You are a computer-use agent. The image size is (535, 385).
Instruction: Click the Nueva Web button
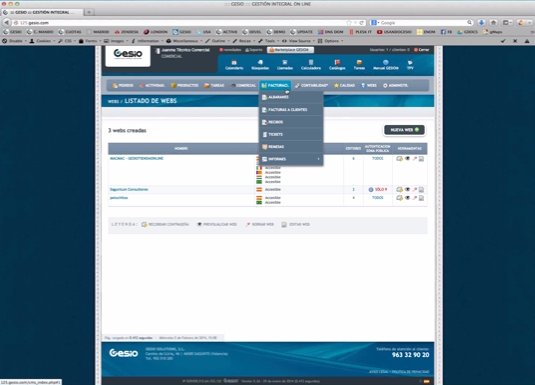(404, 130)
